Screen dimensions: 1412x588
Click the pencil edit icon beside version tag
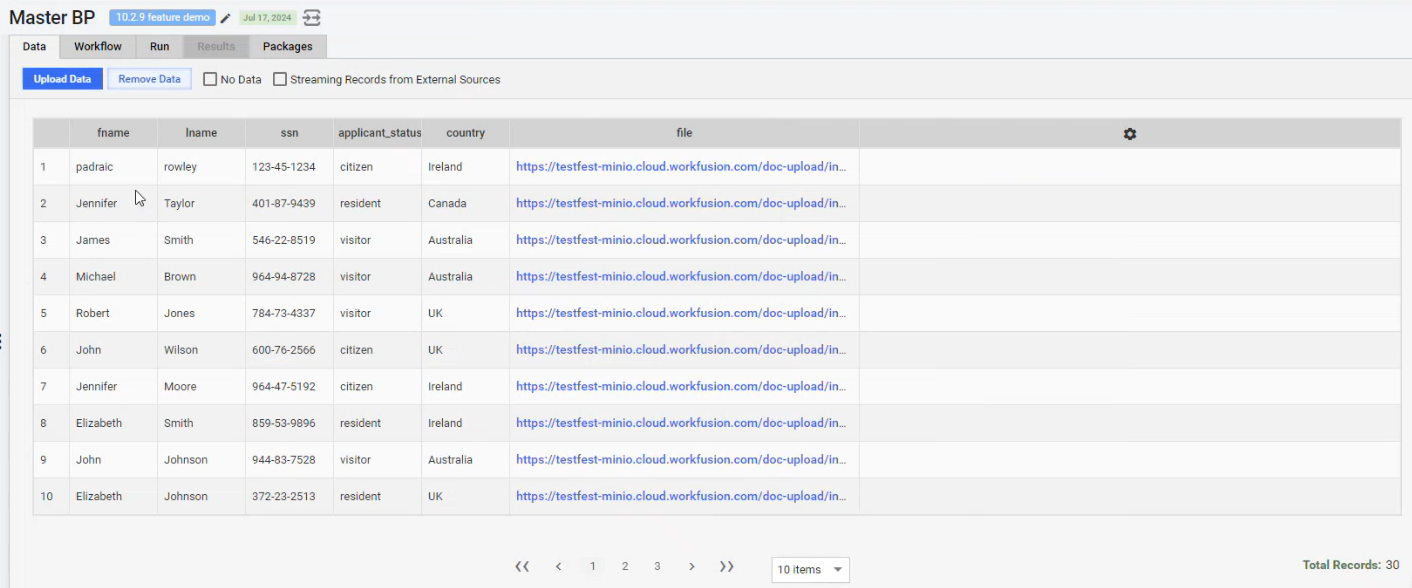point(226,18)
